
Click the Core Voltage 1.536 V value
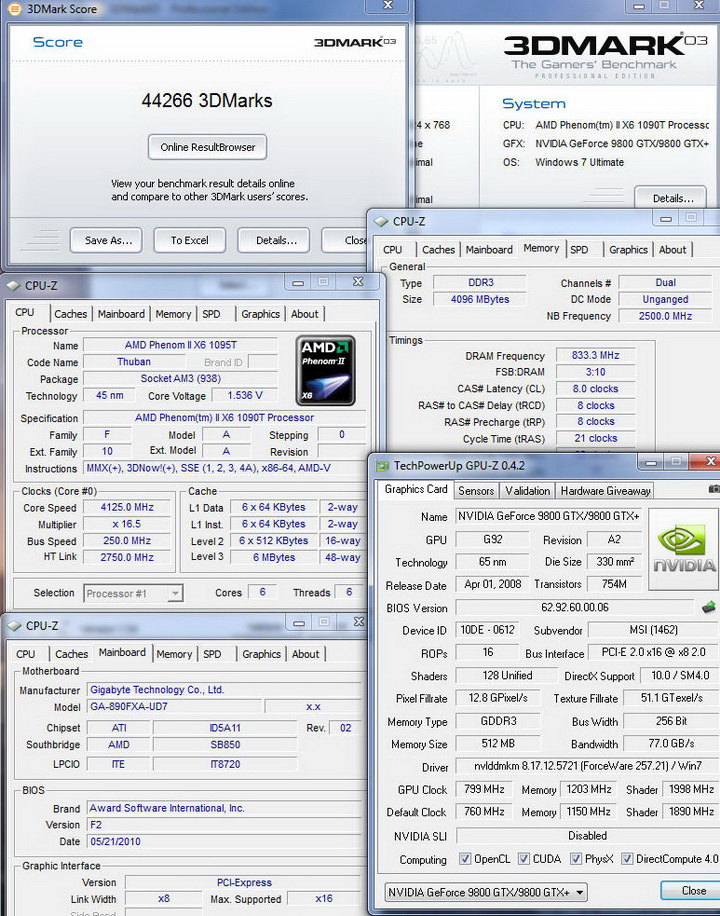244,395
